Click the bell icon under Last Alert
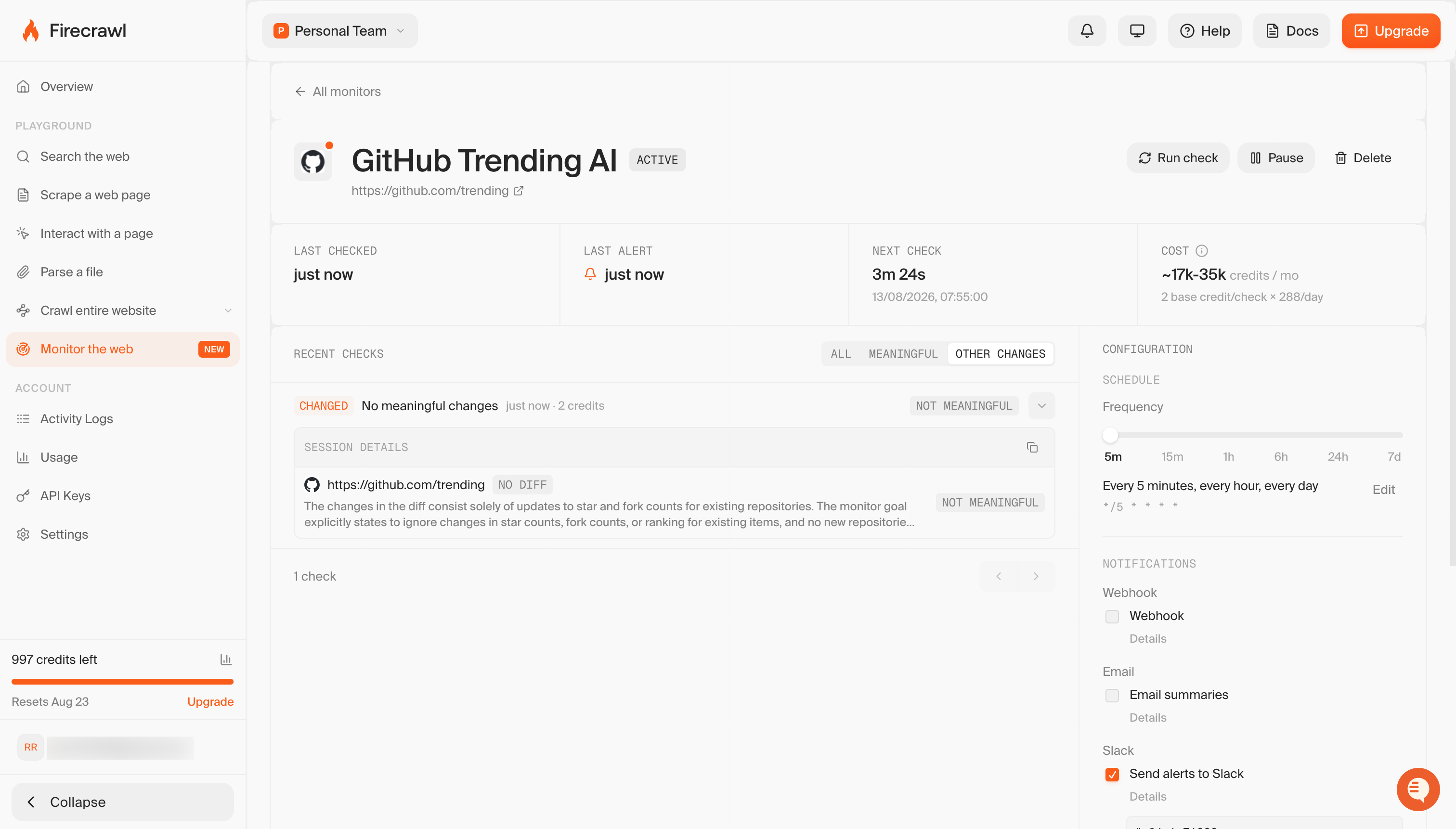This screenshot has width=1456, height=829. 590,274
